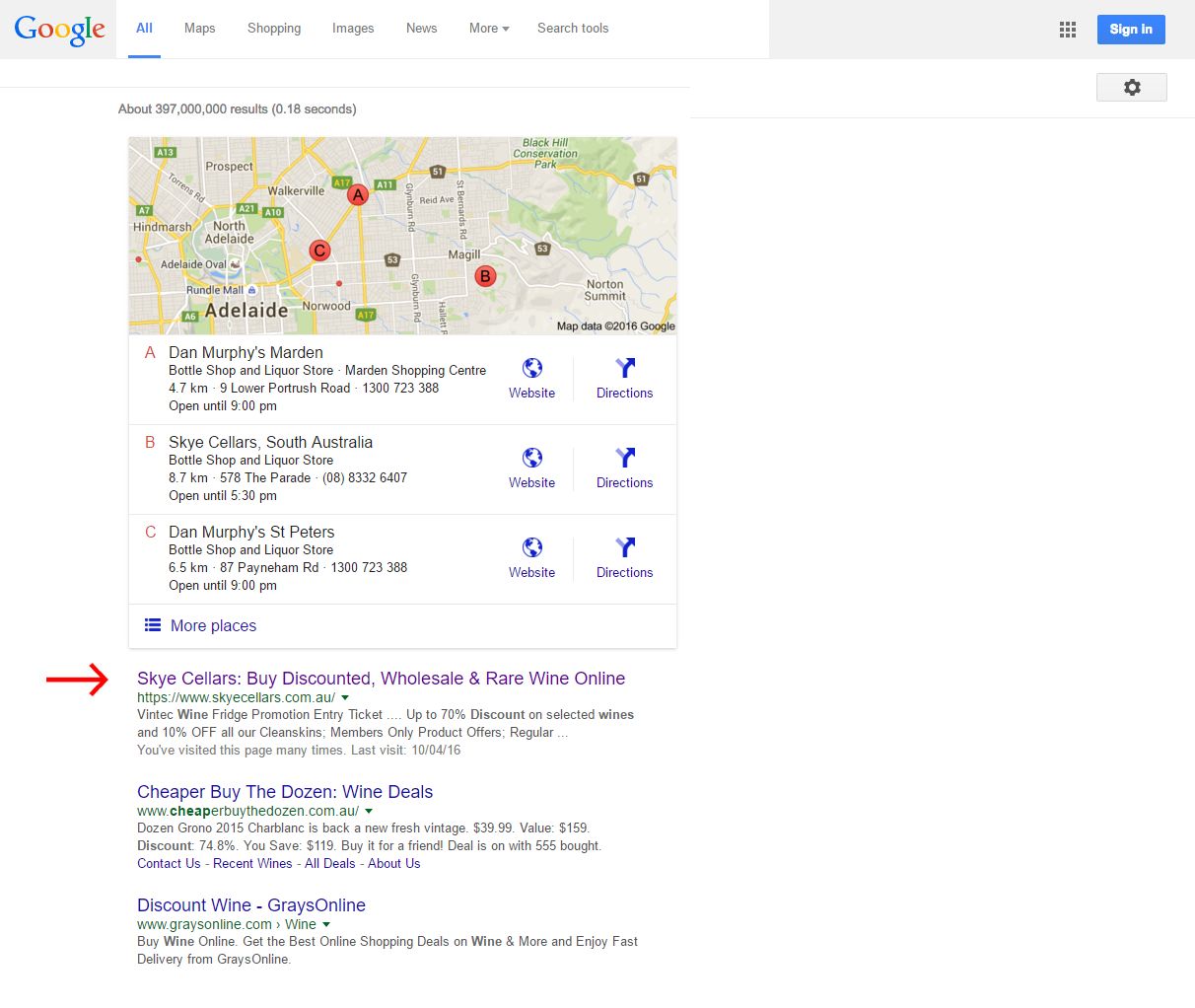This screenshot has width=1195, height=1008.
Task: Click map marker A on the map
Action: [x=358, y=194]
